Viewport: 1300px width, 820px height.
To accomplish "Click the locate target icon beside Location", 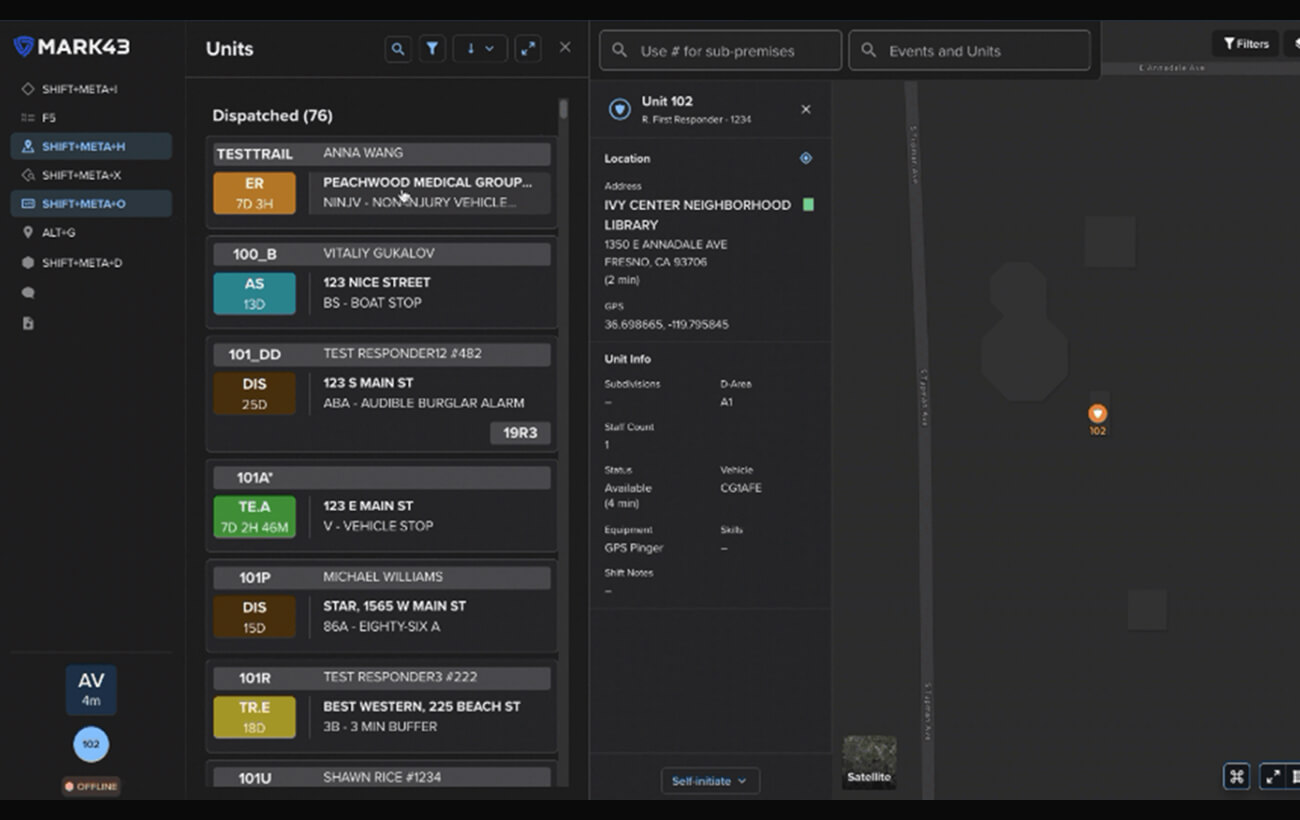I will coord(806,158).
